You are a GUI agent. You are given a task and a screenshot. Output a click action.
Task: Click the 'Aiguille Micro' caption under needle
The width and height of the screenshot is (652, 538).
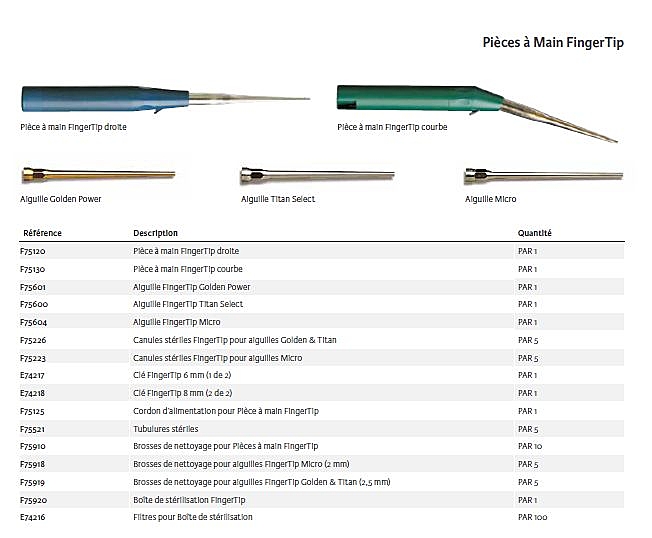[490, 199]
